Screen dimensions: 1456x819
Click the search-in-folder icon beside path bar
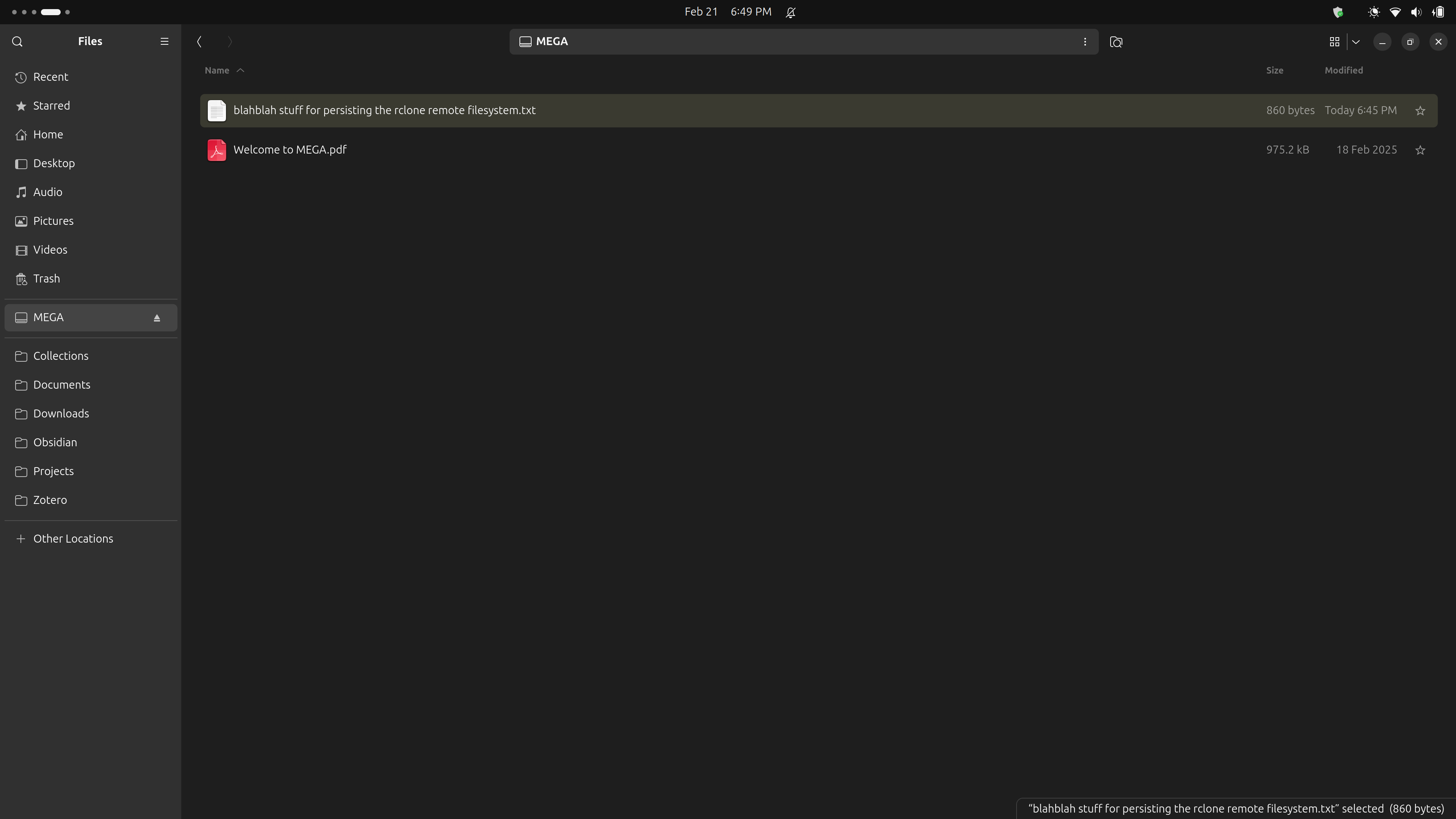click(x=1116, y=42)
